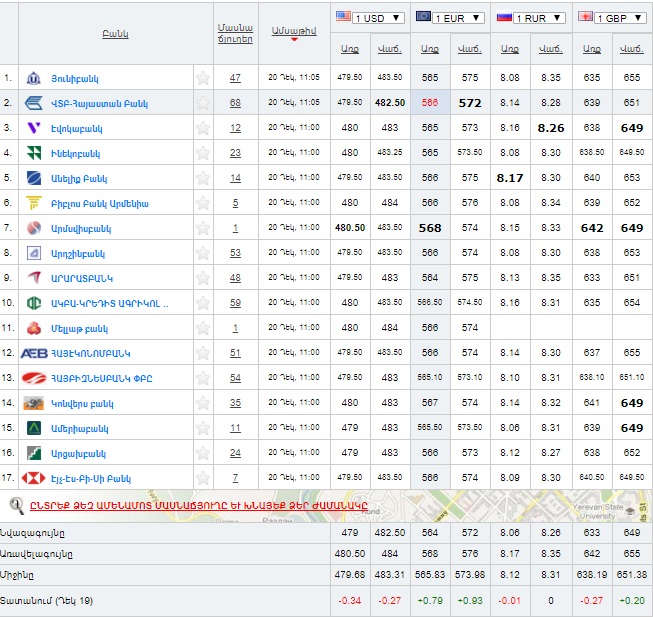Toggle favorite star for VTB-Armenia Bank
This screenshot has height=617, width=653.
(x=203, y=103)
